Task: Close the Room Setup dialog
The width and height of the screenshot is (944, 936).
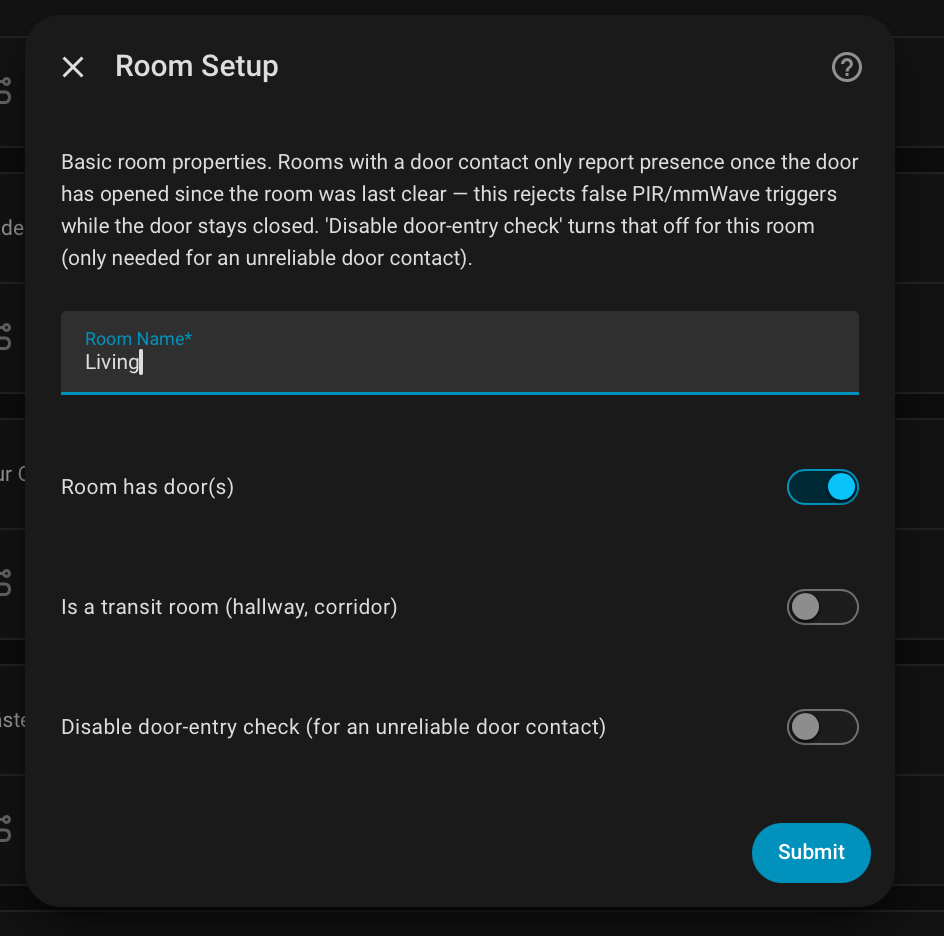Action: [x=73, y=67]
